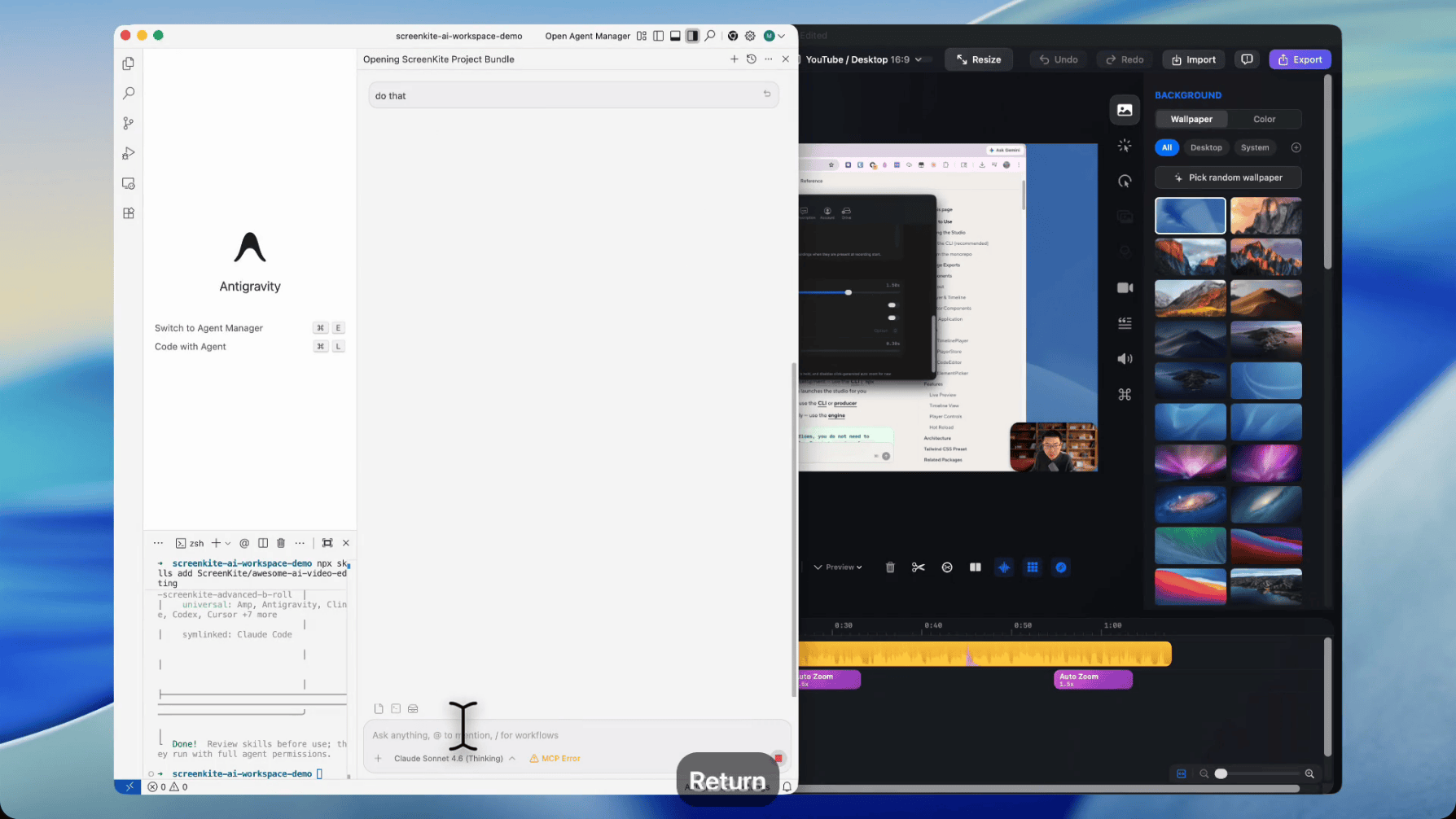Open Source Control in Antigravity's activity bar

click(x=128, y=123)
